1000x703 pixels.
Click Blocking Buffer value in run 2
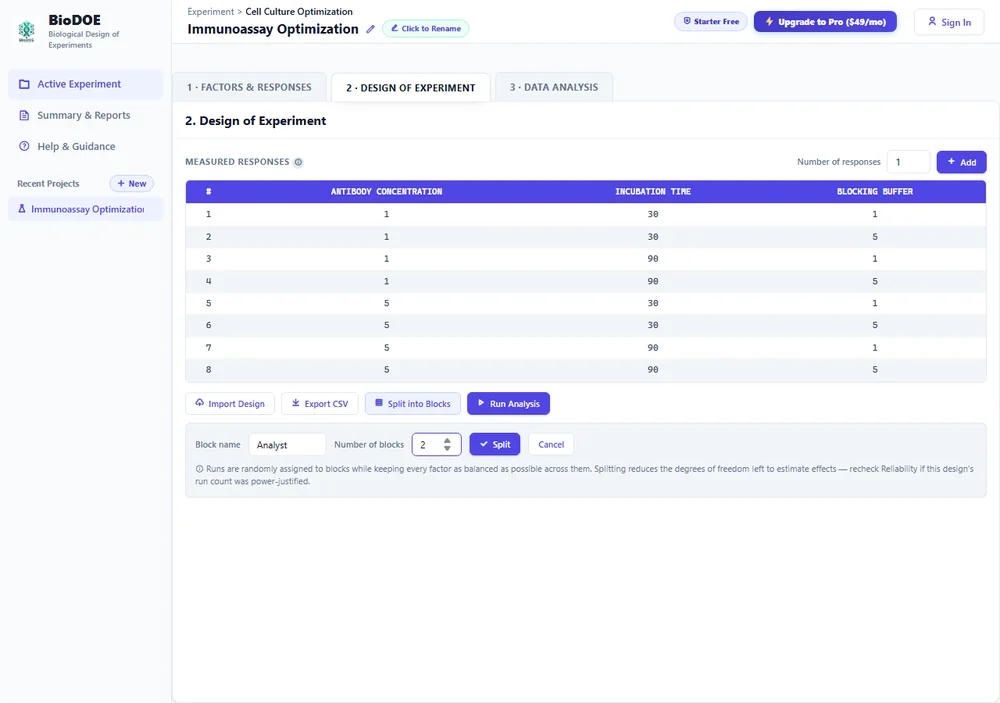point(875,237)
